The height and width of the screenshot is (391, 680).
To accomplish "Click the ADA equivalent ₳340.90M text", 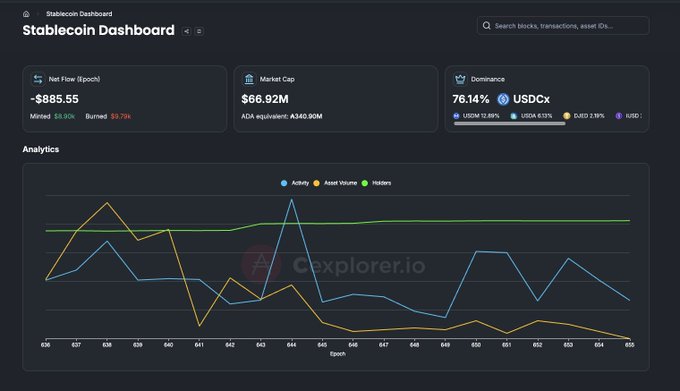I will [282, 116].
